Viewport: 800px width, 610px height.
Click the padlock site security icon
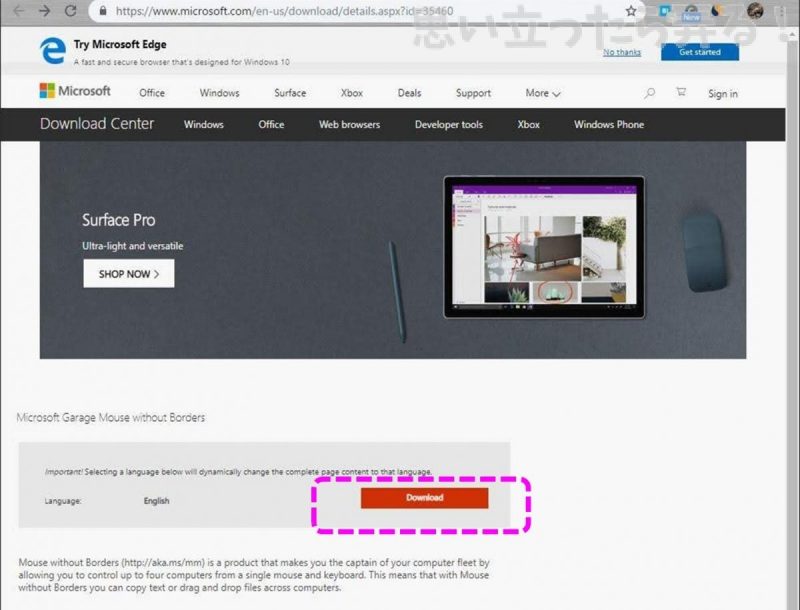103,11
